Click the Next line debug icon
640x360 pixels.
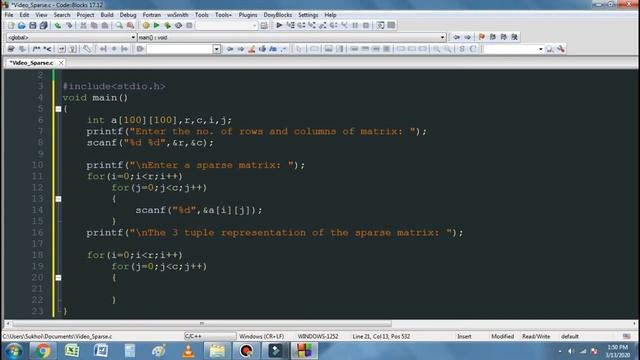click(301, 25)
